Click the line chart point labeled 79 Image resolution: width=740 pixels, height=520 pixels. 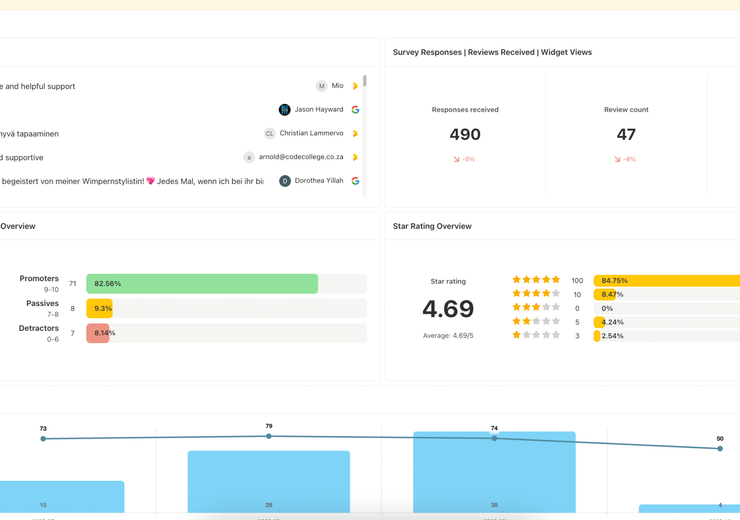(269, 436)
